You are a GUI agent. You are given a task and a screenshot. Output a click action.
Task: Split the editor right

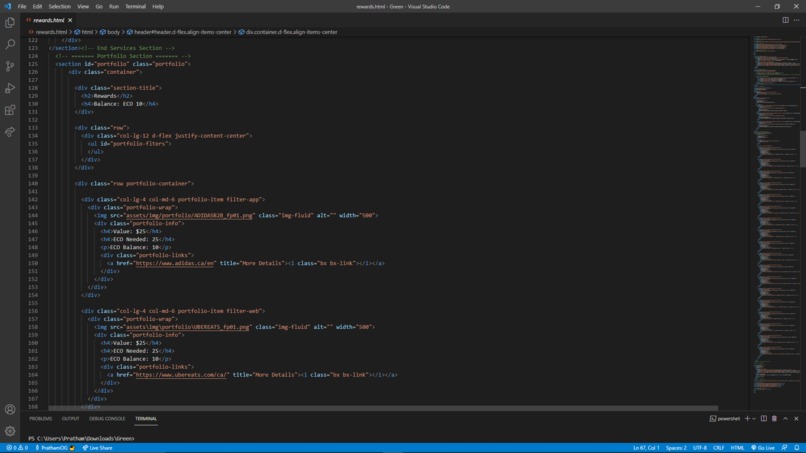coord(785,20)
